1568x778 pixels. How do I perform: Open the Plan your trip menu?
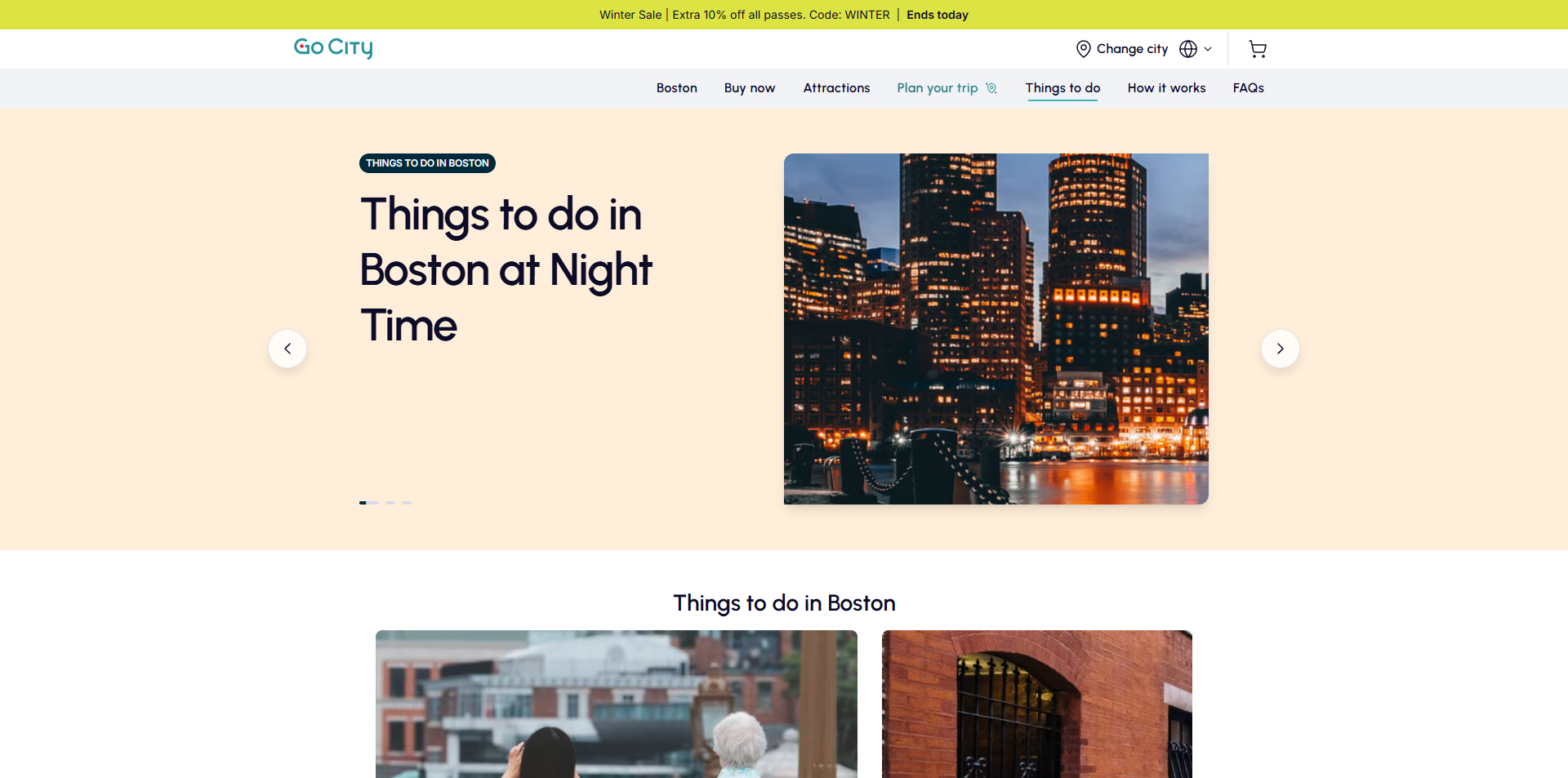[x=937, y=87]
